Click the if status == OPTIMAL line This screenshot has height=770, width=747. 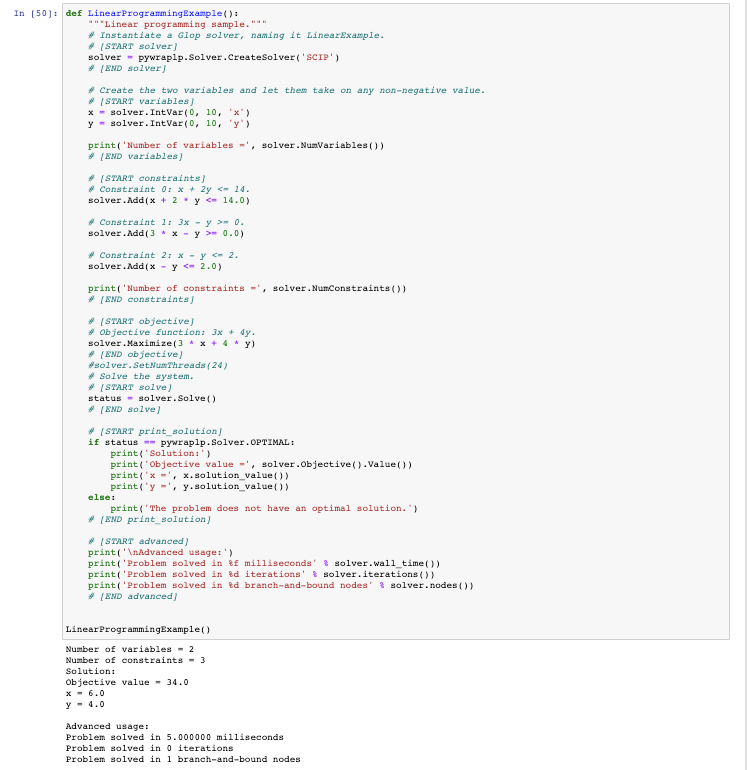click(x=192, y=442)
